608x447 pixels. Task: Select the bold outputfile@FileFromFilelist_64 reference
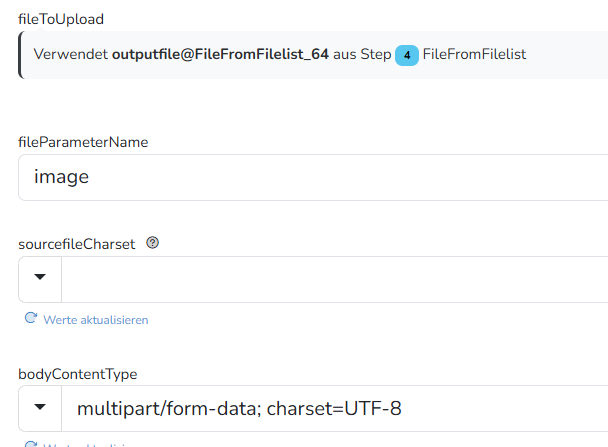220,54
